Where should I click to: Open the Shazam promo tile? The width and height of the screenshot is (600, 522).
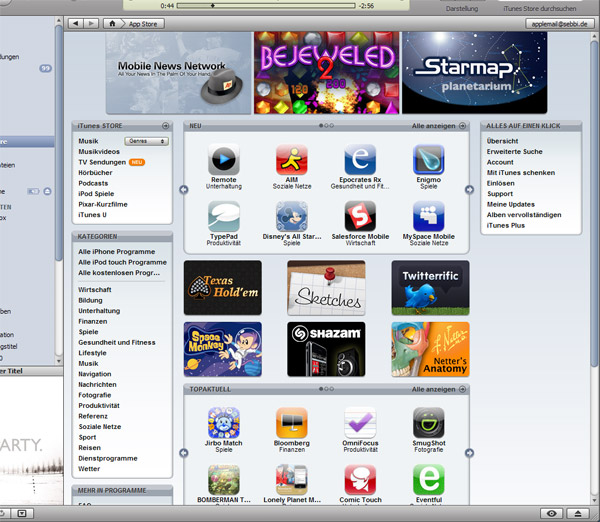pyautogui.click(x=326, y=348)
